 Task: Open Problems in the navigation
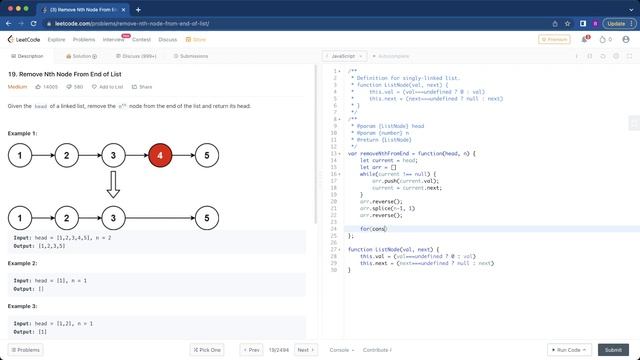84,40
